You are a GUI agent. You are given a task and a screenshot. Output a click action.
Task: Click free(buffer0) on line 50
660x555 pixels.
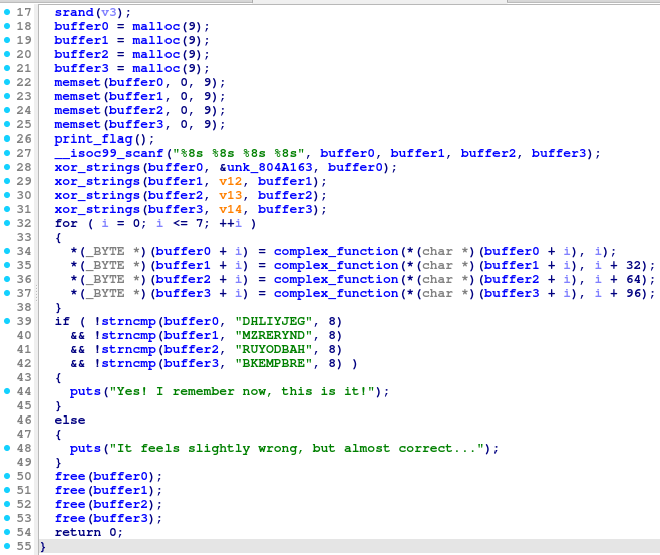(x=107, y=476)
